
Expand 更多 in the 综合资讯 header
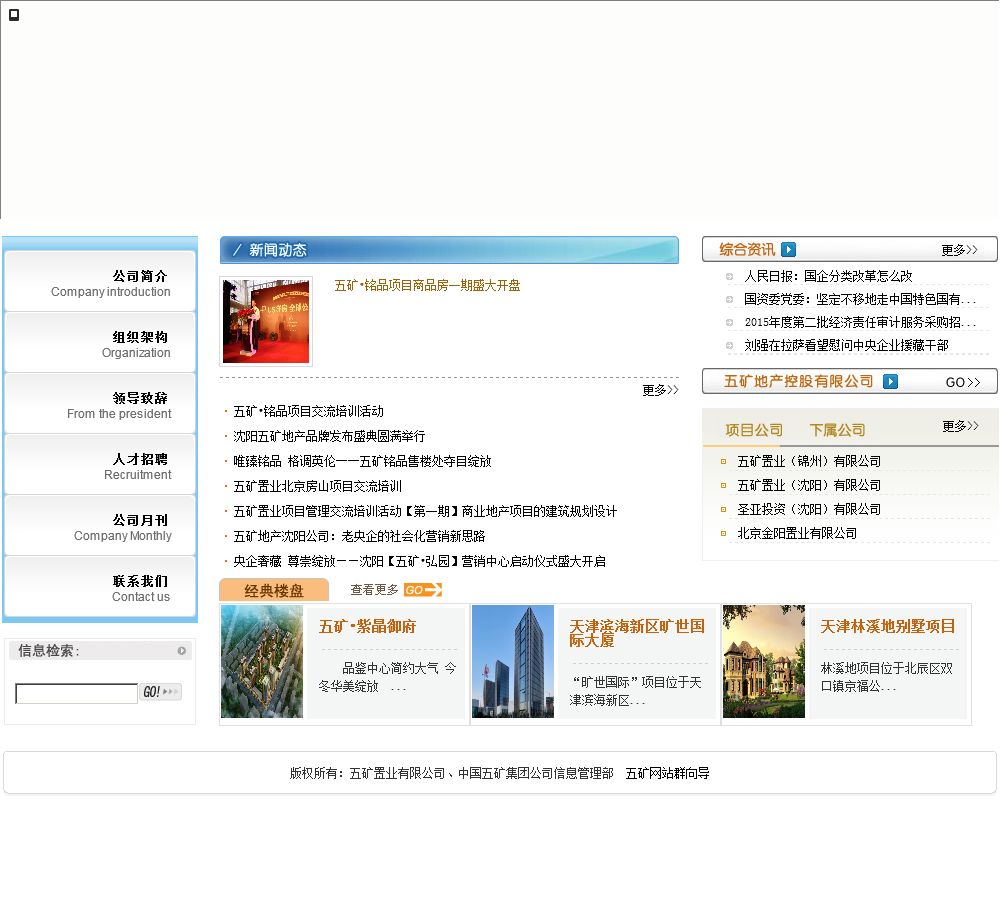pyautogui.click(x=959, y=250)
